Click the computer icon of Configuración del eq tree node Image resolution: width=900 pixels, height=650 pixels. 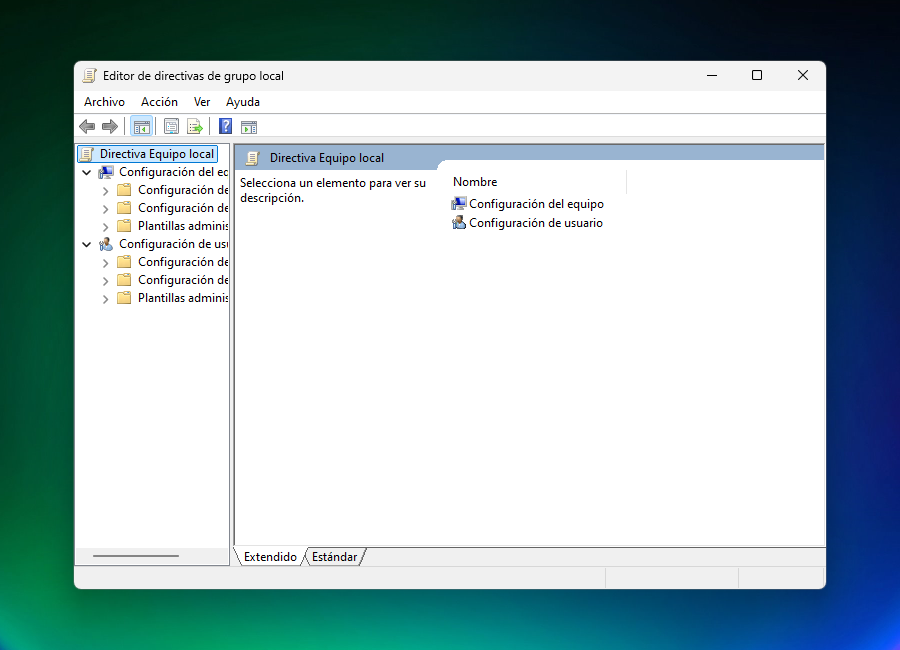click(x=106, y=172)
